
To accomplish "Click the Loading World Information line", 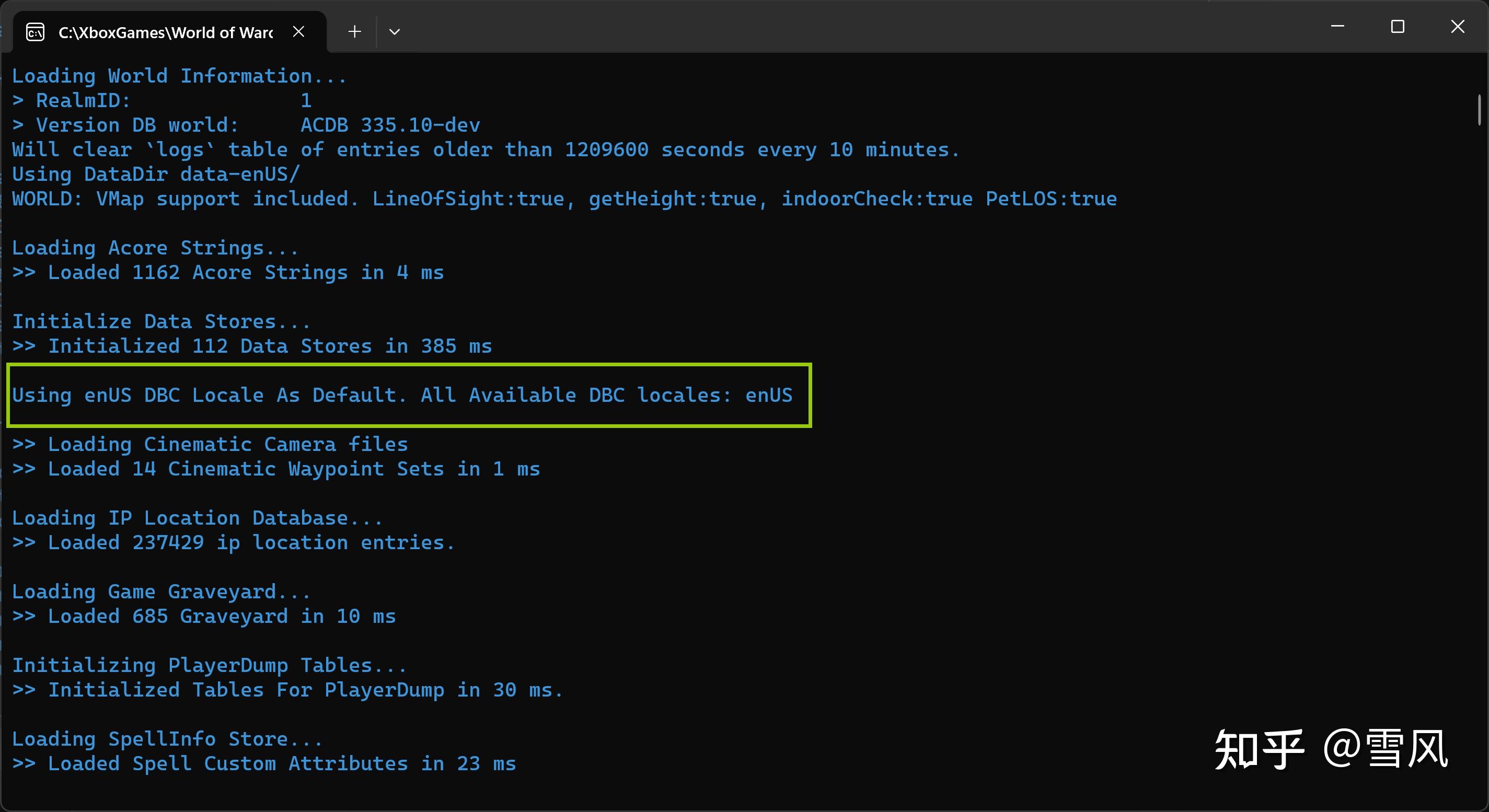I will pyautogui.click(x=179, y=76).
